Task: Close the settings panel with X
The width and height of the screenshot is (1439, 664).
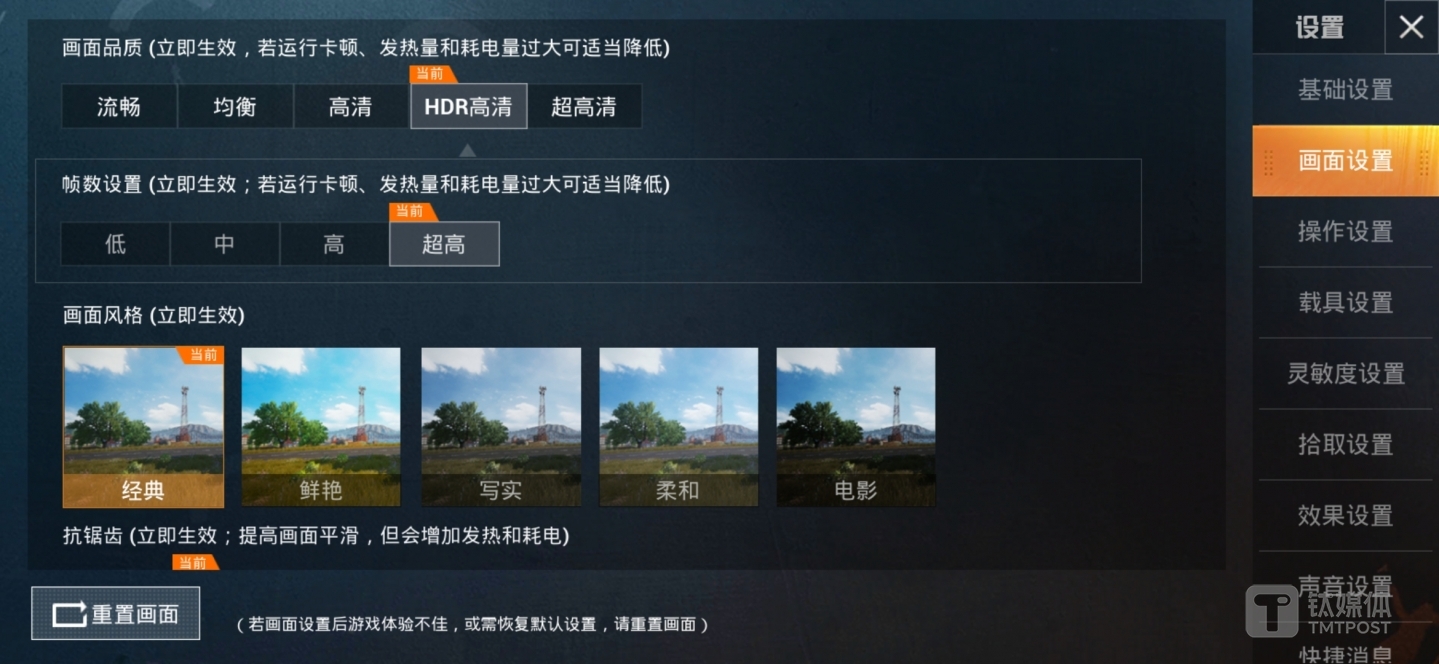Action: click(x=1411, y=27)
